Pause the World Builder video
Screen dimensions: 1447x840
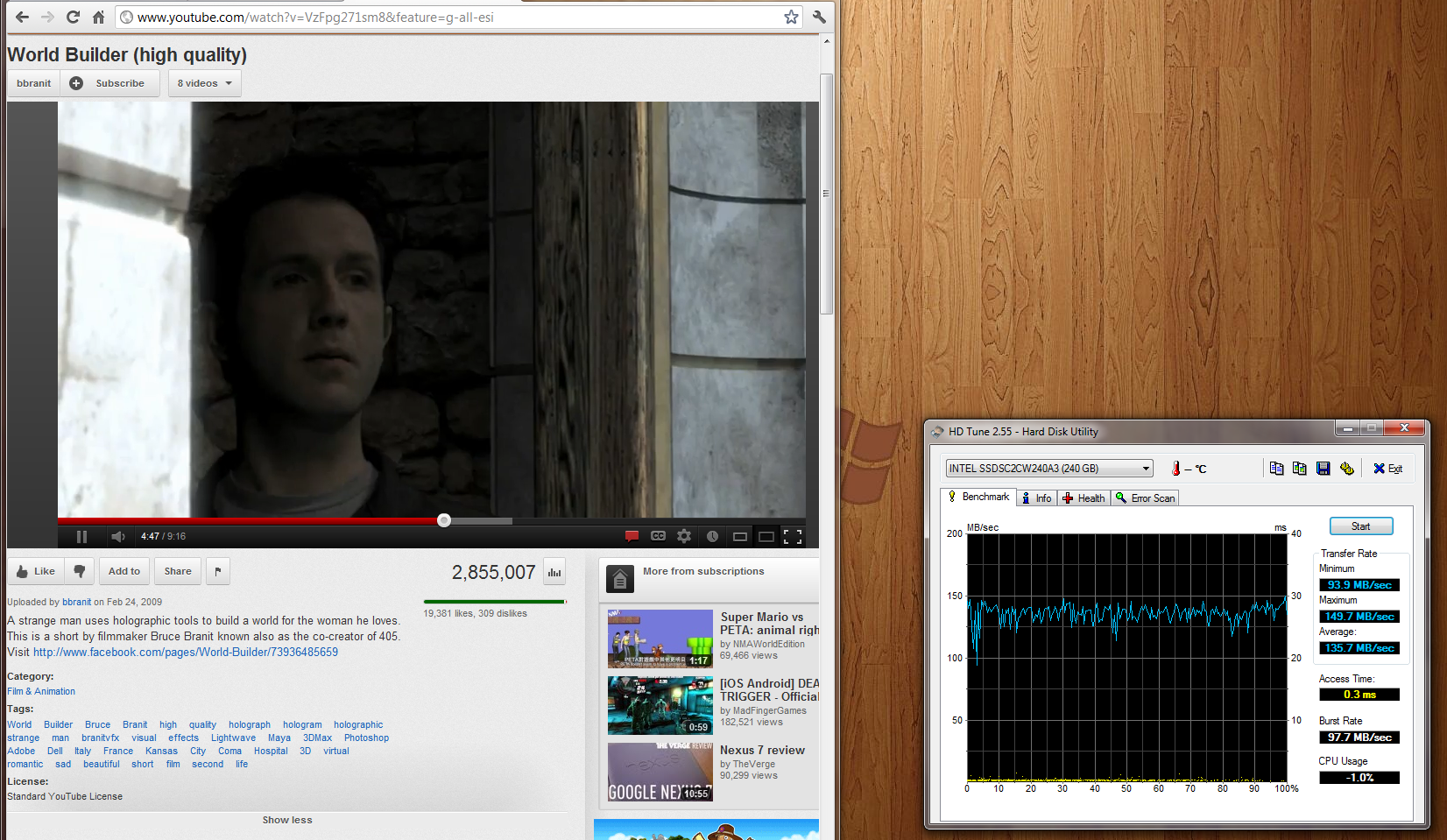click(81, 536)
